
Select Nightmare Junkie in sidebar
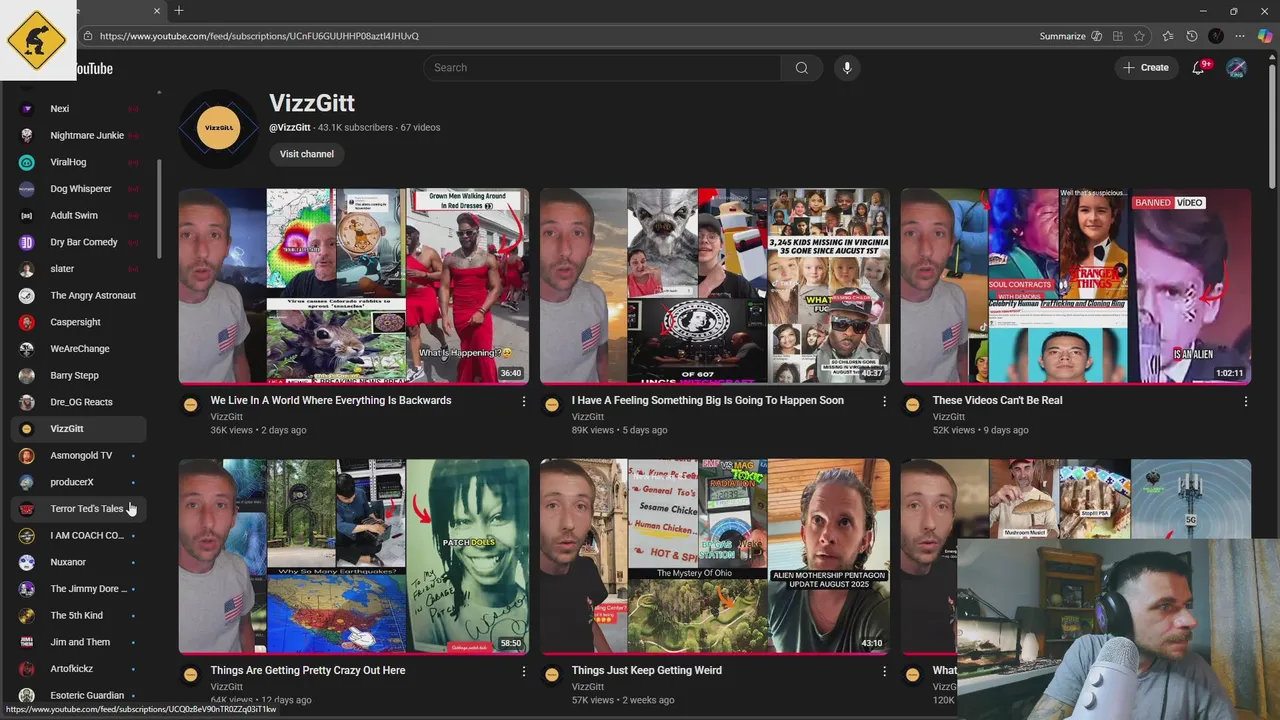tap(78, 135)
